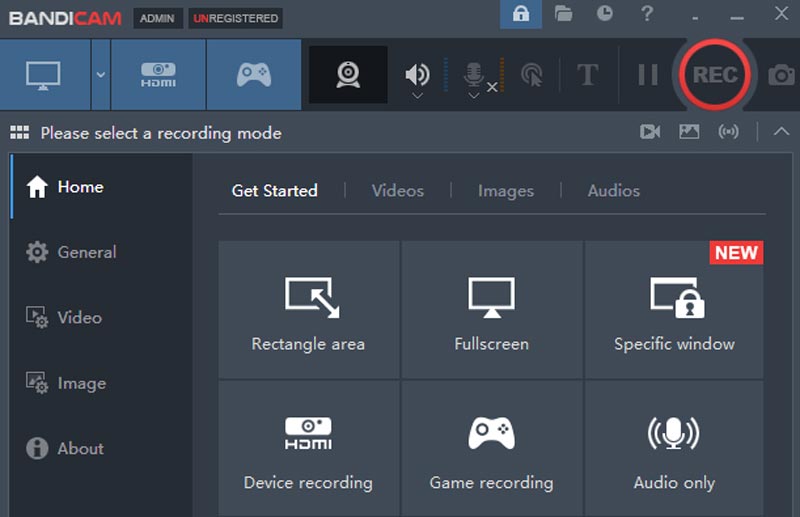800x517 pixels.
Task: Switch to Videos tab
Action: 397,191
